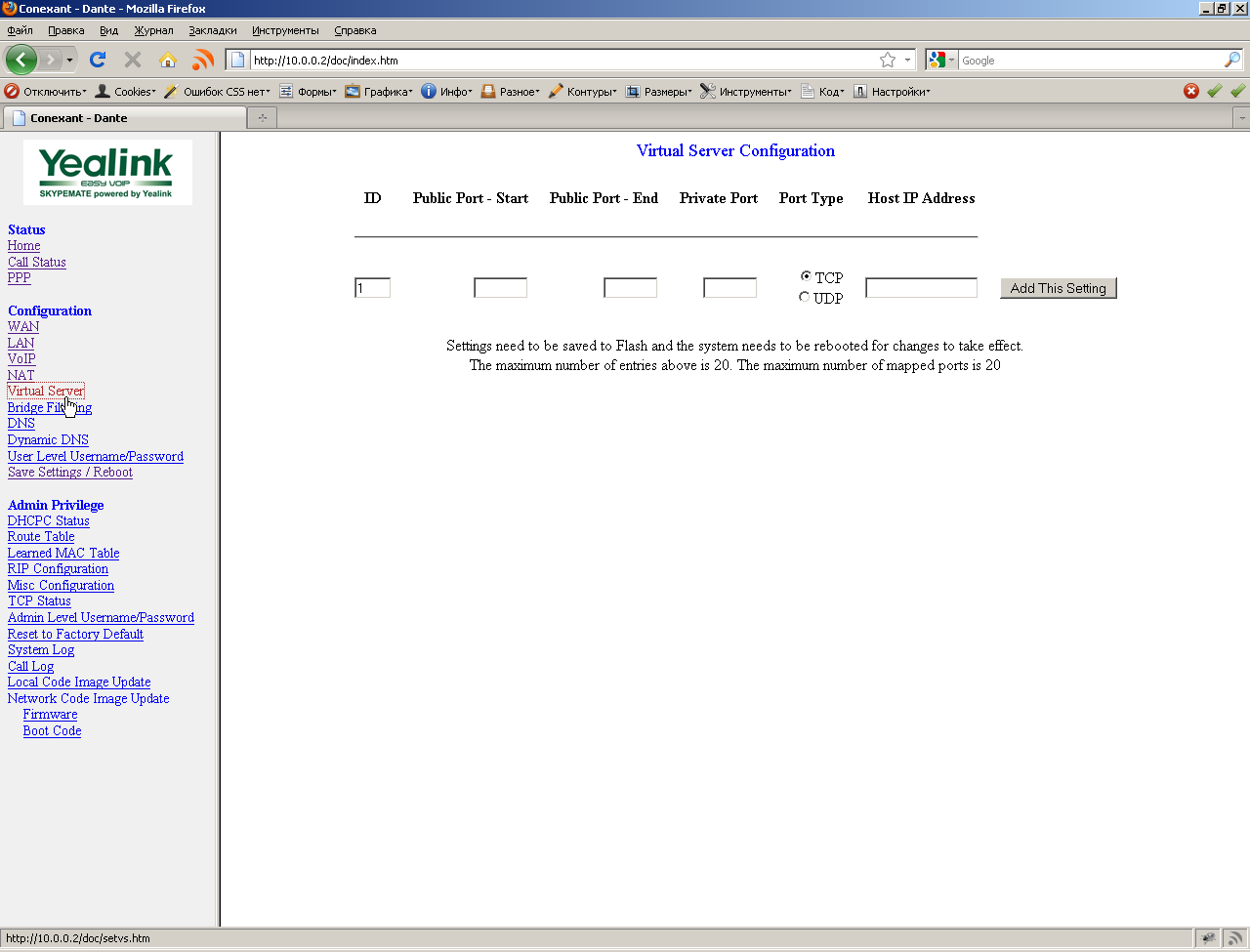Open the Отключить developer toolbar menu

tap(45, 92)
